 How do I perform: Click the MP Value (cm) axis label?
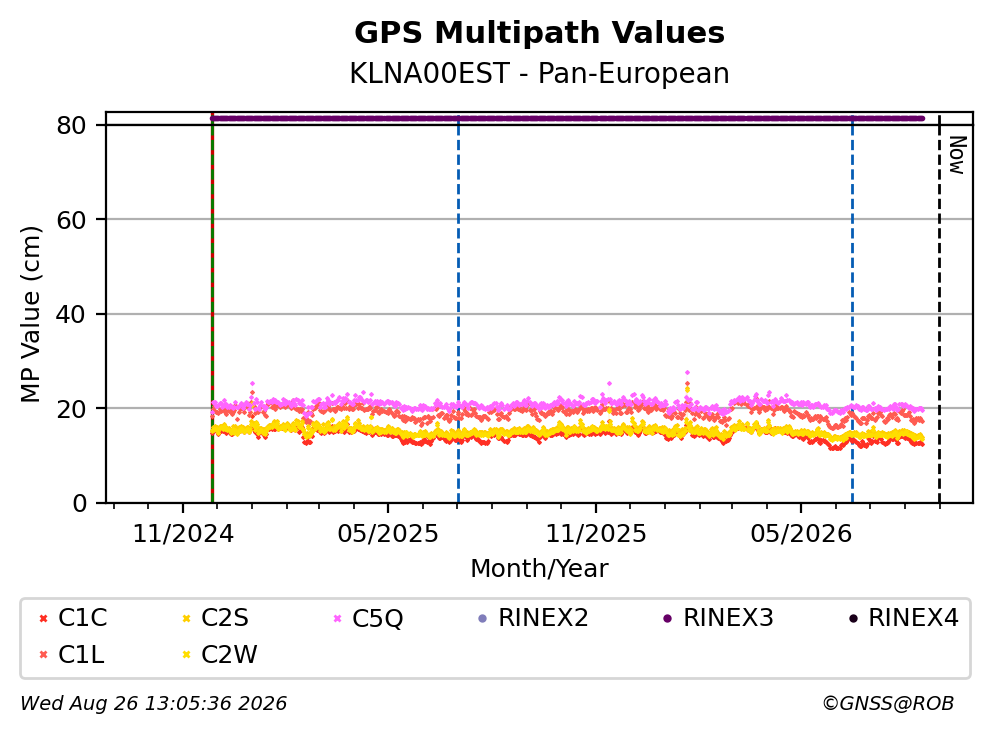[30, 314]
